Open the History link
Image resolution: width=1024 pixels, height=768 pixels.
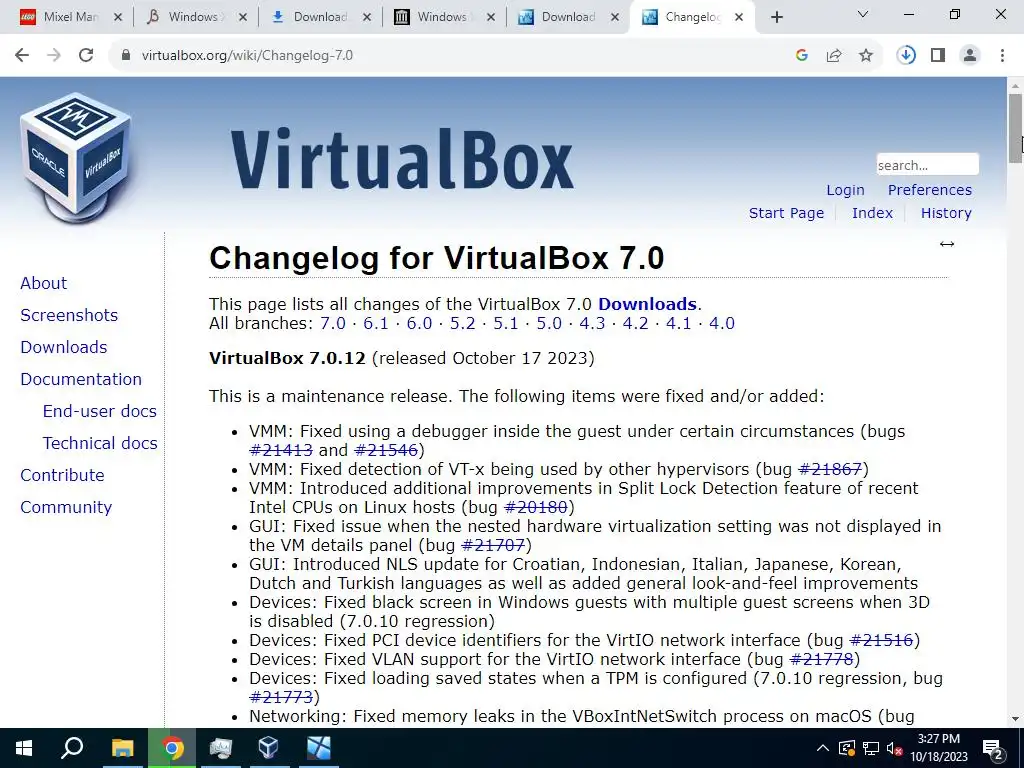(x=946, y=213)
